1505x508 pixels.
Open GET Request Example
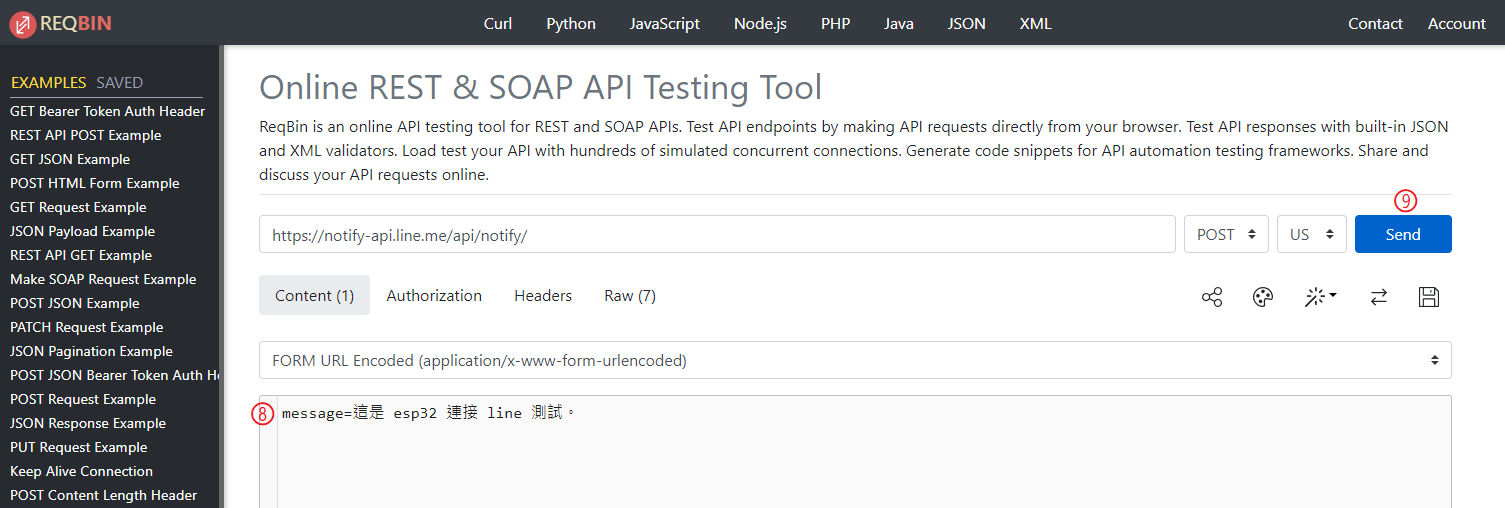click(78, 207)
